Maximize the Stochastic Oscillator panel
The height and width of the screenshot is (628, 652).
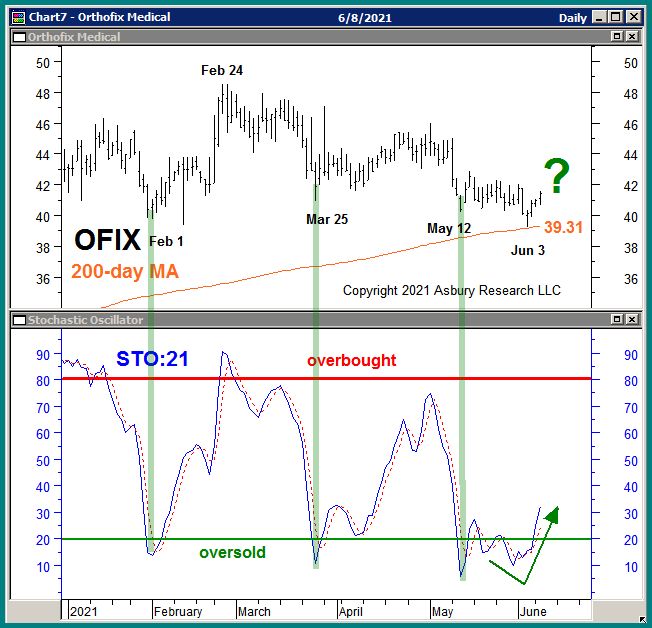pyautogui.click(x=617, y=320)
